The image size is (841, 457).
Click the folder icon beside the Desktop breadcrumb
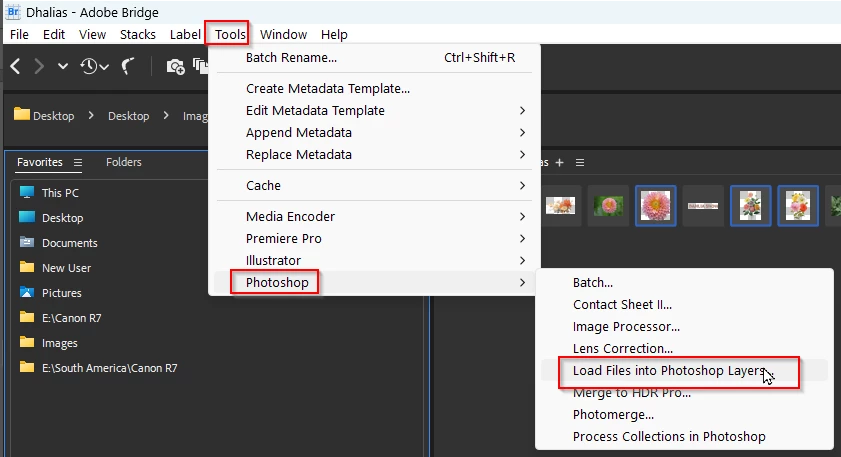point(21,114)
